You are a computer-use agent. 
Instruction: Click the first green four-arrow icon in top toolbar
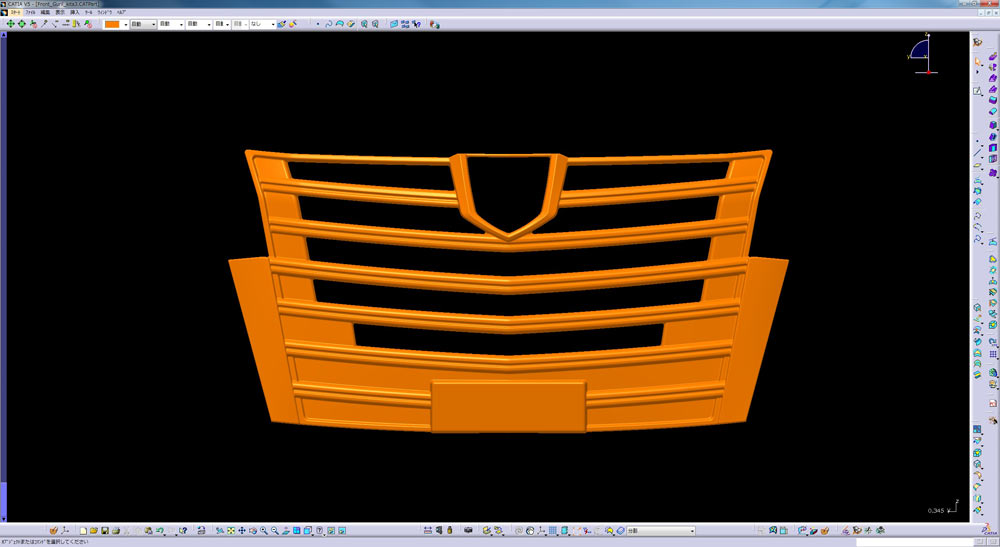pos(10,24)
